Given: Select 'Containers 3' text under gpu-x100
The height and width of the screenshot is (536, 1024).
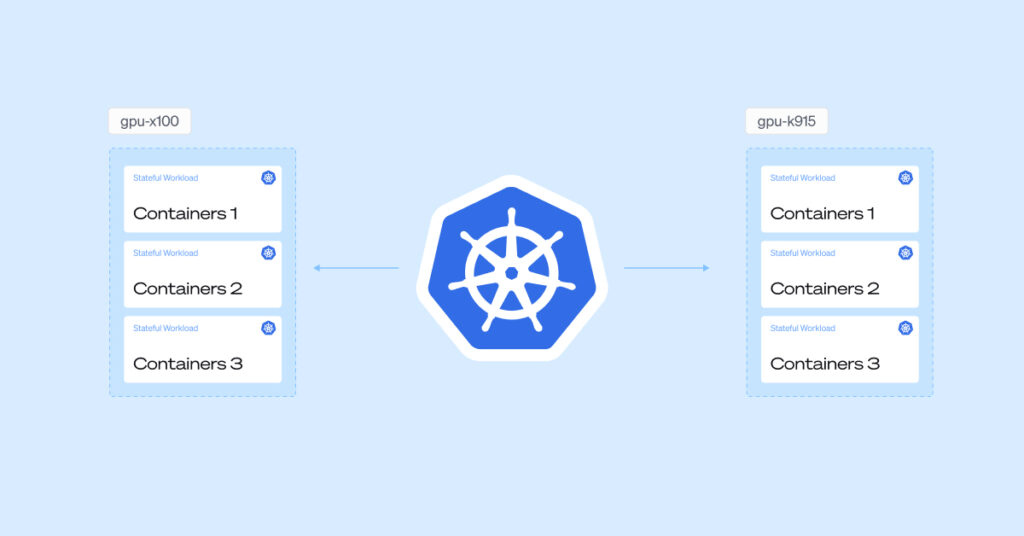Looking at the screenshot, I should [x=188, y=364].
